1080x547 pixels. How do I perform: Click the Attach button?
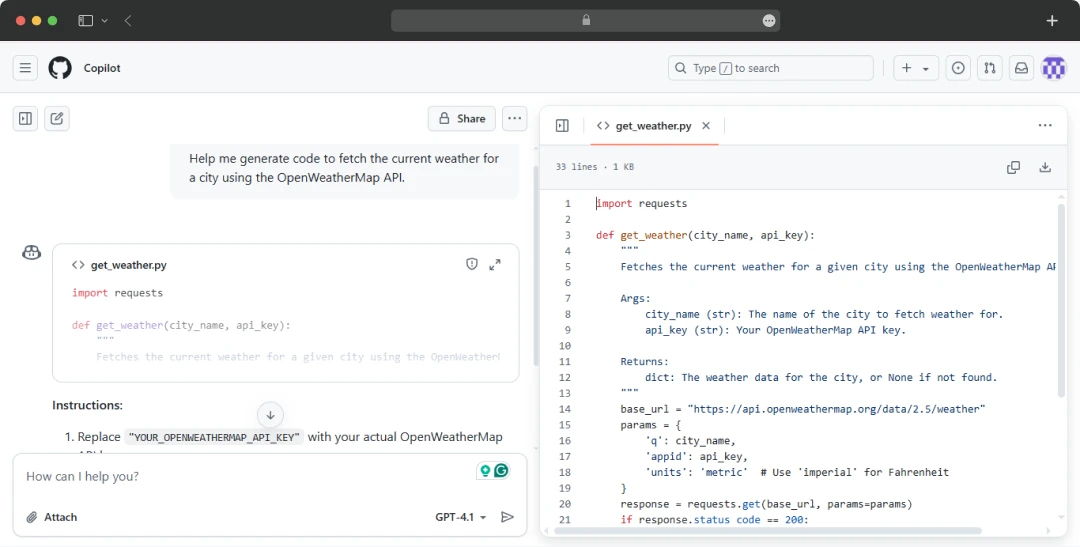pyautogui.click(x=52, y=517)
